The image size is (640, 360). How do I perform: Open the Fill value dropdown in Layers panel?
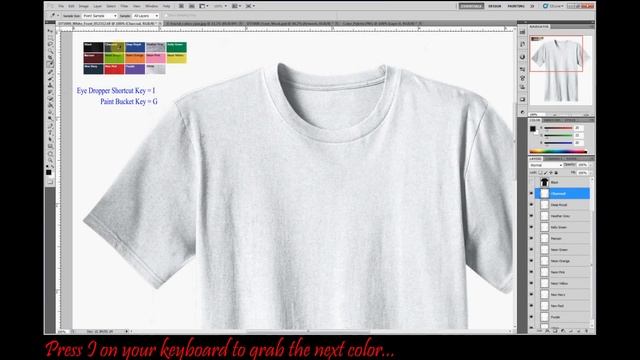click(x=590, y=173)
